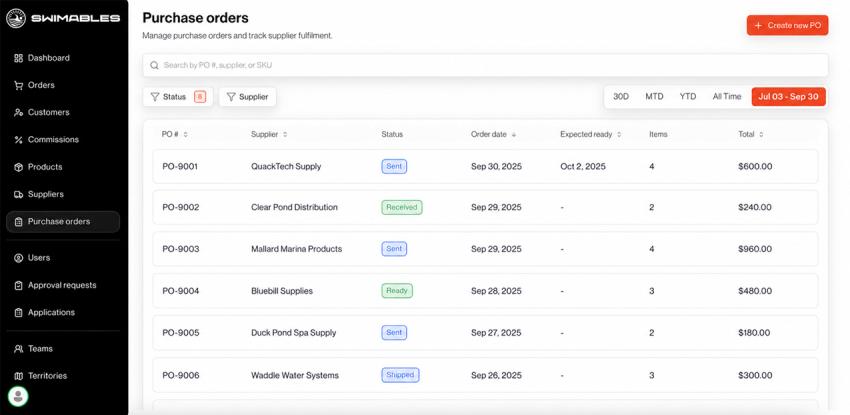Image resolution: width=850 pixels, height=415 pixels.
Task: Click Mallard Marina Products supplier name
Action: (x=297, y=249)
